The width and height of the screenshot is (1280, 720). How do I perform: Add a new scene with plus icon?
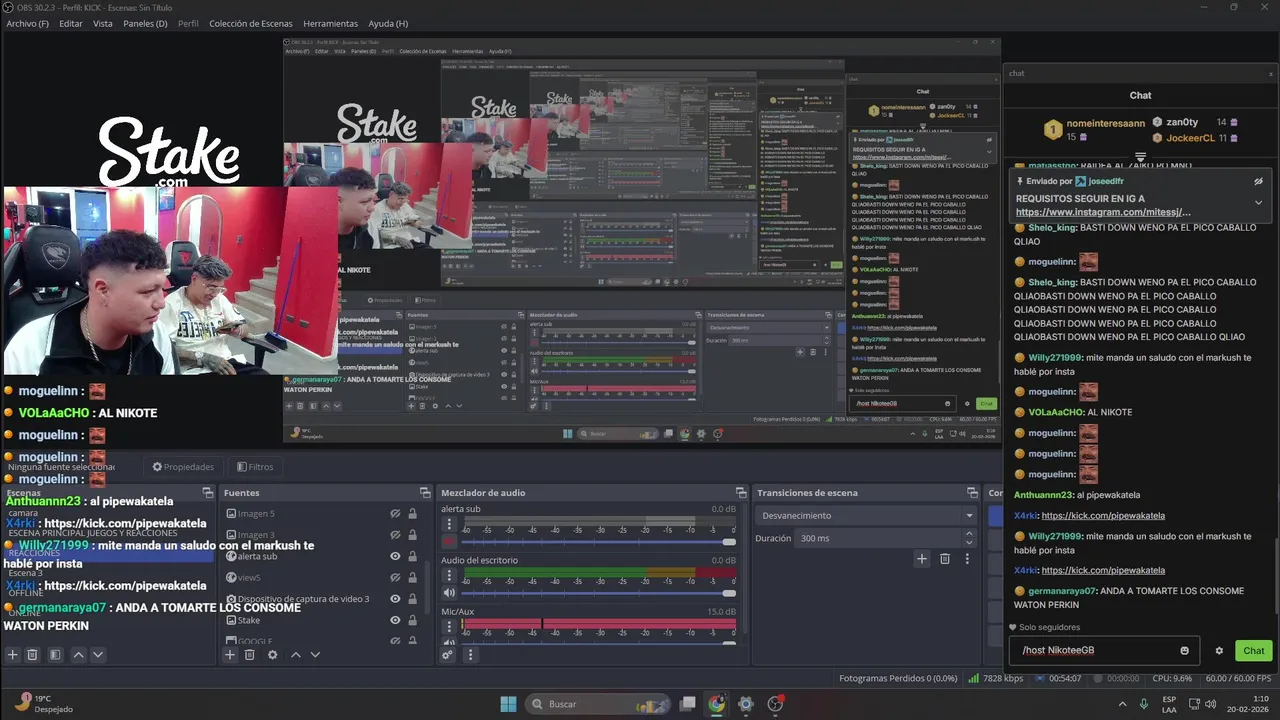point(13,655)
